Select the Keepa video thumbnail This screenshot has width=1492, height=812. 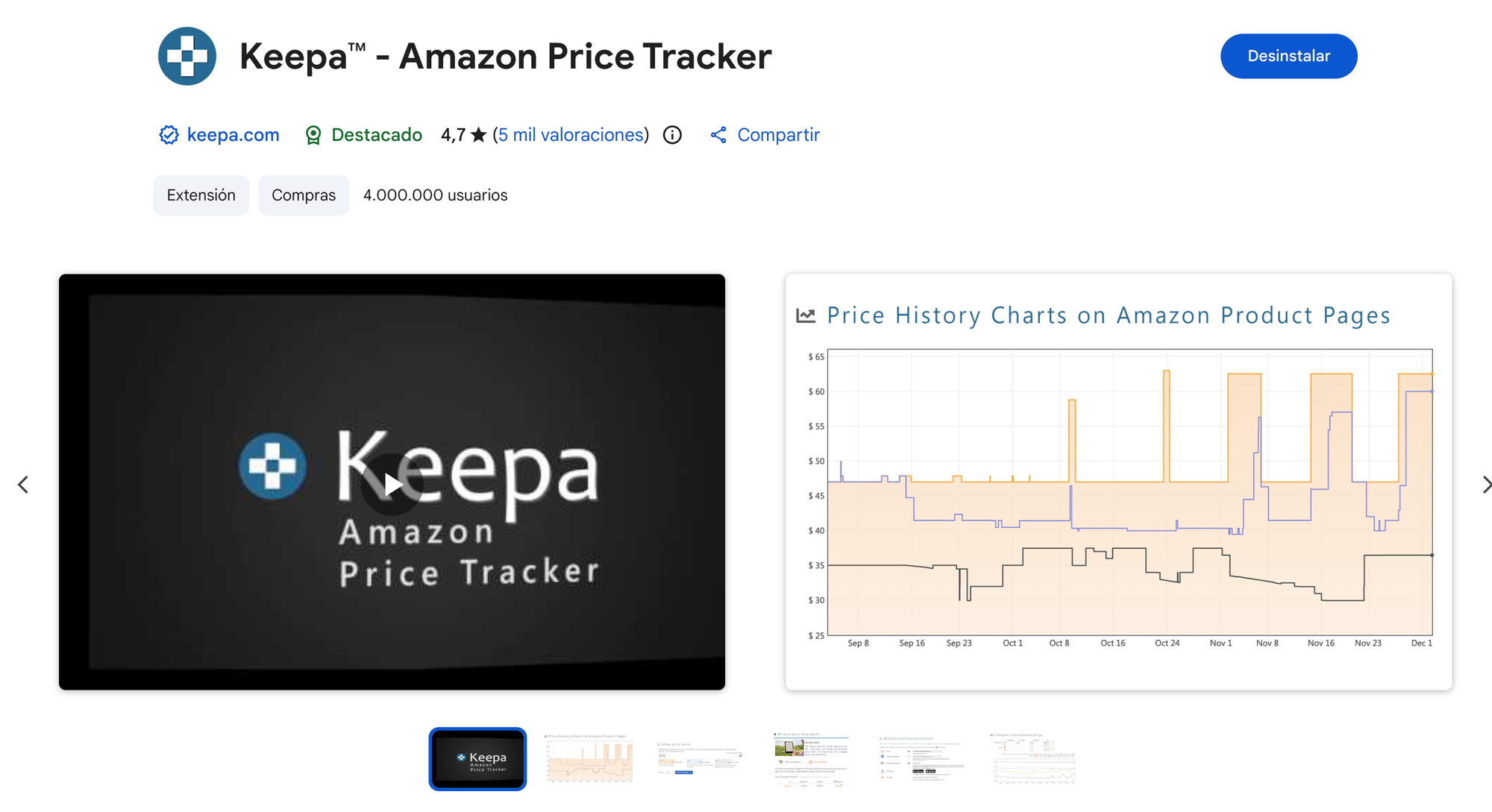[x=477, y=758]
